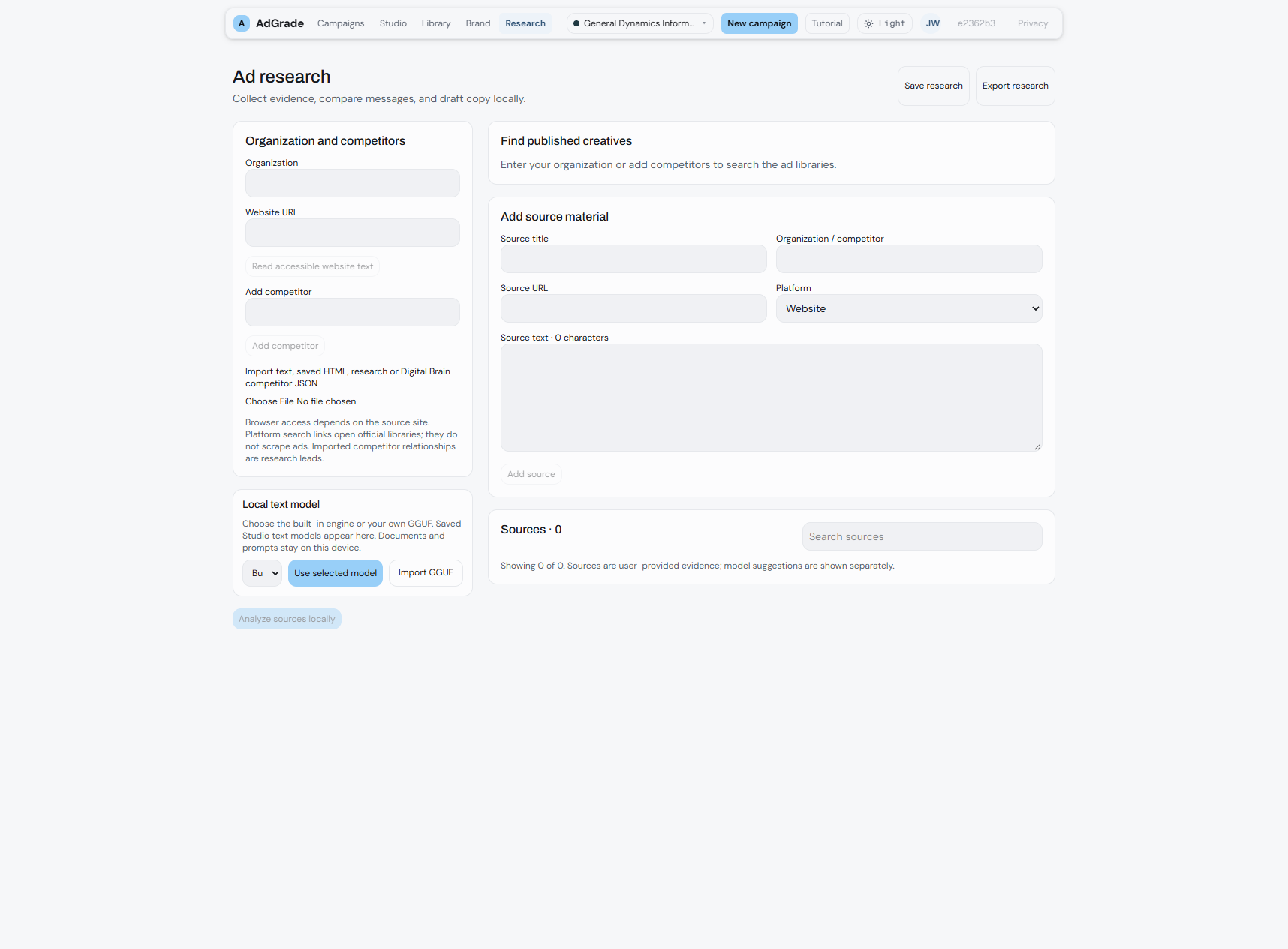Start a New campaign

pos(760,23)
